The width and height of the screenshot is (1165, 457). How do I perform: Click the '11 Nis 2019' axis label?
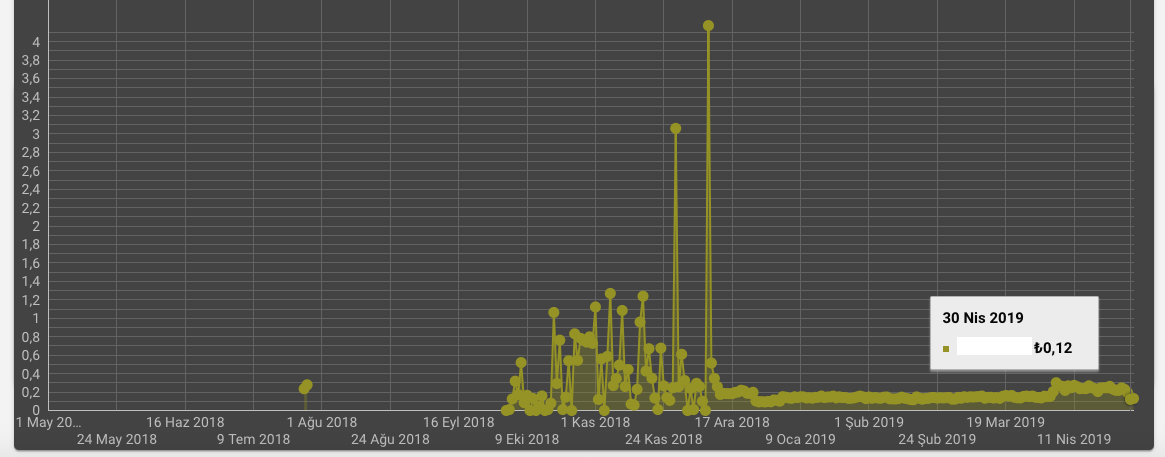[x=1074, y=439]
